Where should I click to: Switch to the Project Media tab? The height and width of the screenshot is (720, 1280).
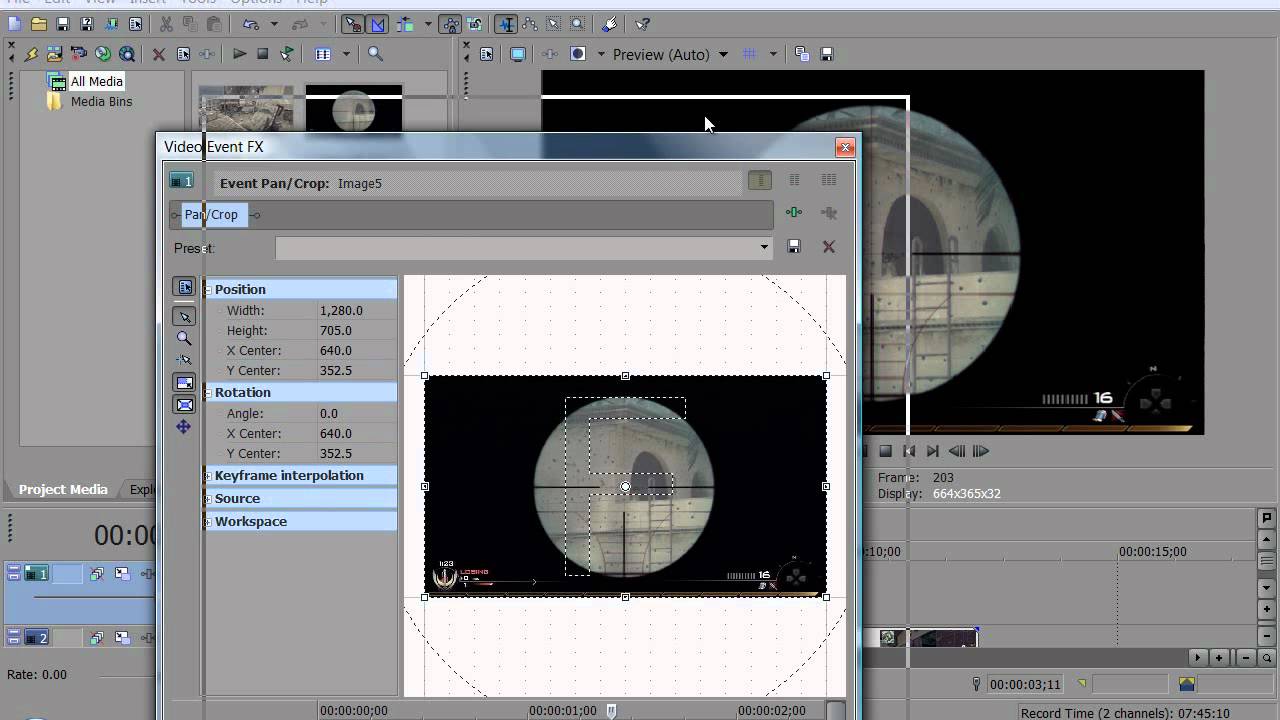pyautogui.click(x=63, y=489)
